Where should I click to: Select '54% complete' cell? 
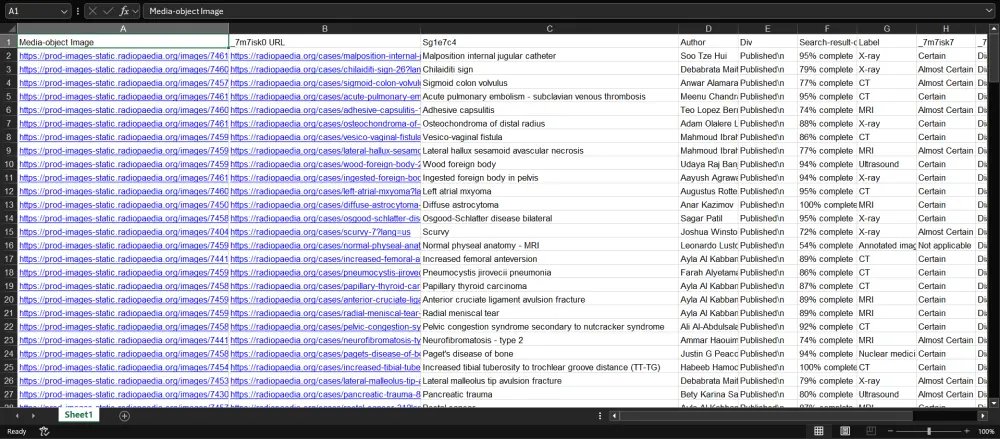click(827, 246)
